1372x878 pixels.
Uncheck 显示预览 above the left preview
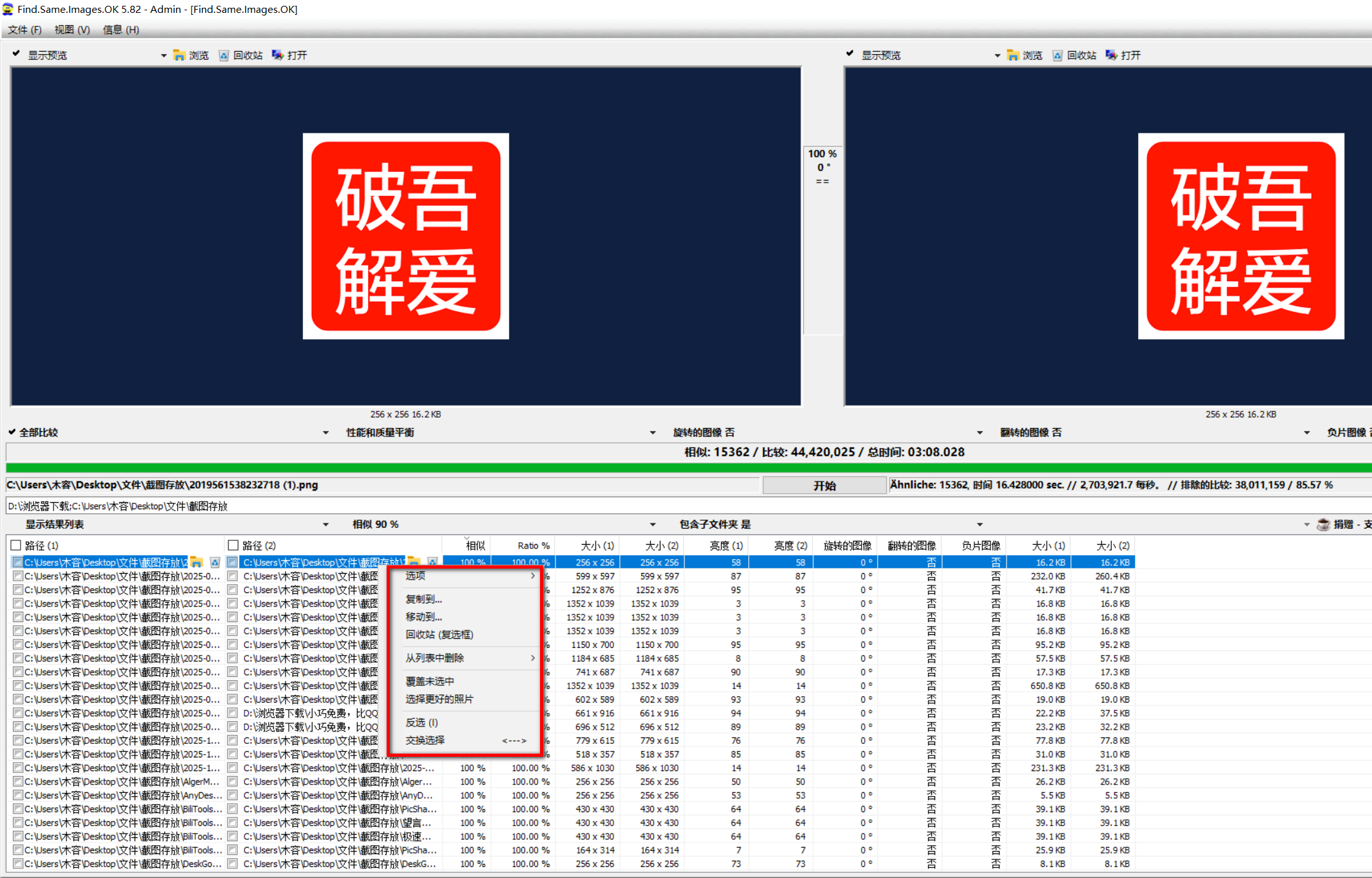[15, 54]
